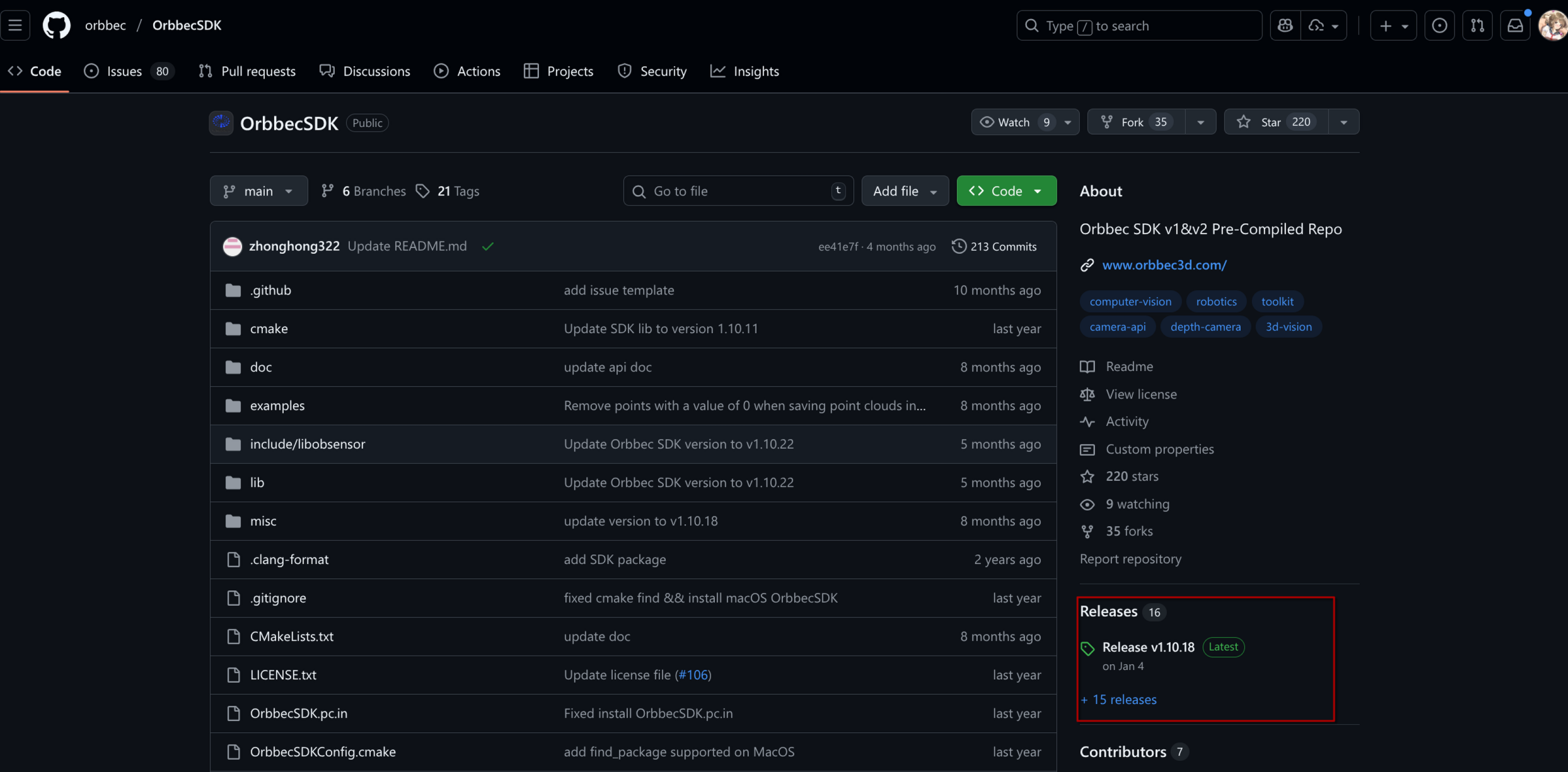The height and width of the screenshot is (772, 1568).
Task: Open pull requests icon in header
Action: tap(1477, 25)
